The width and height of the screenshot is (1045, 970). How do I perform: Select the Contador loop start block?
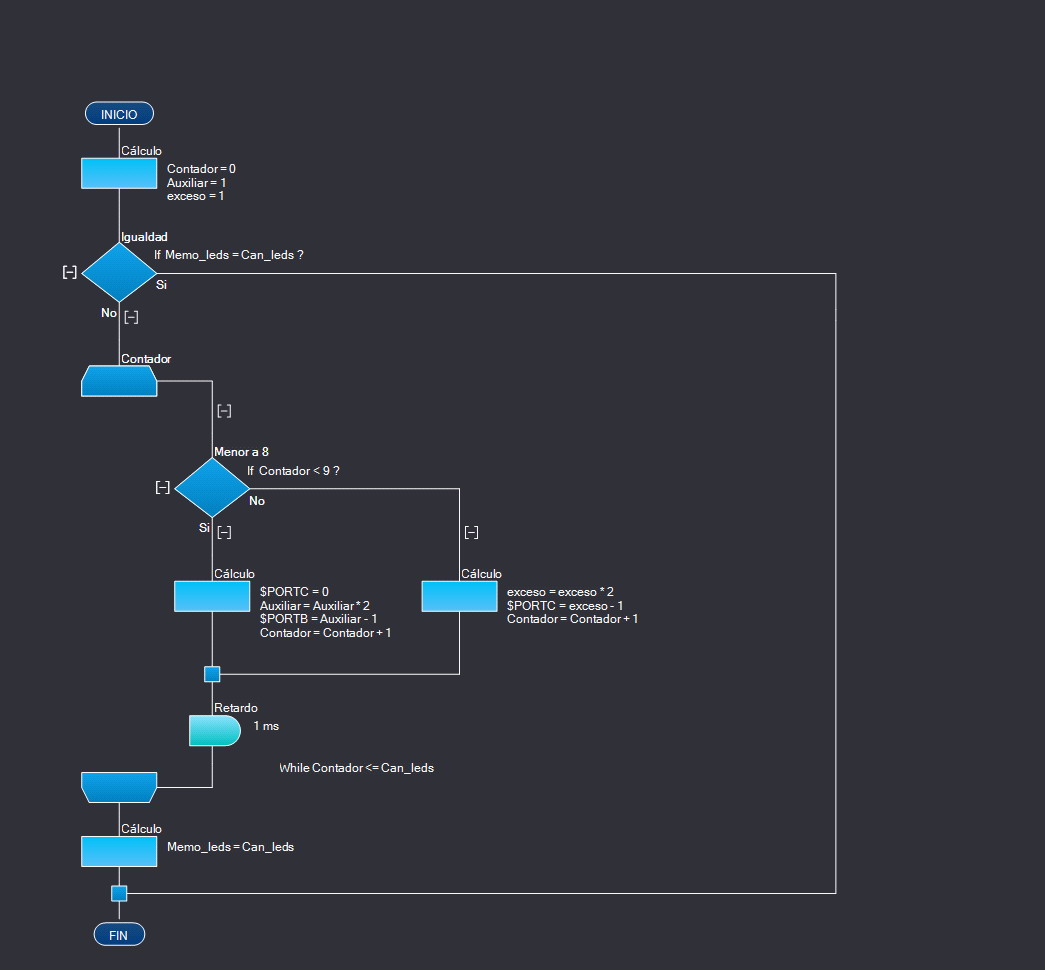coord(119,381)
